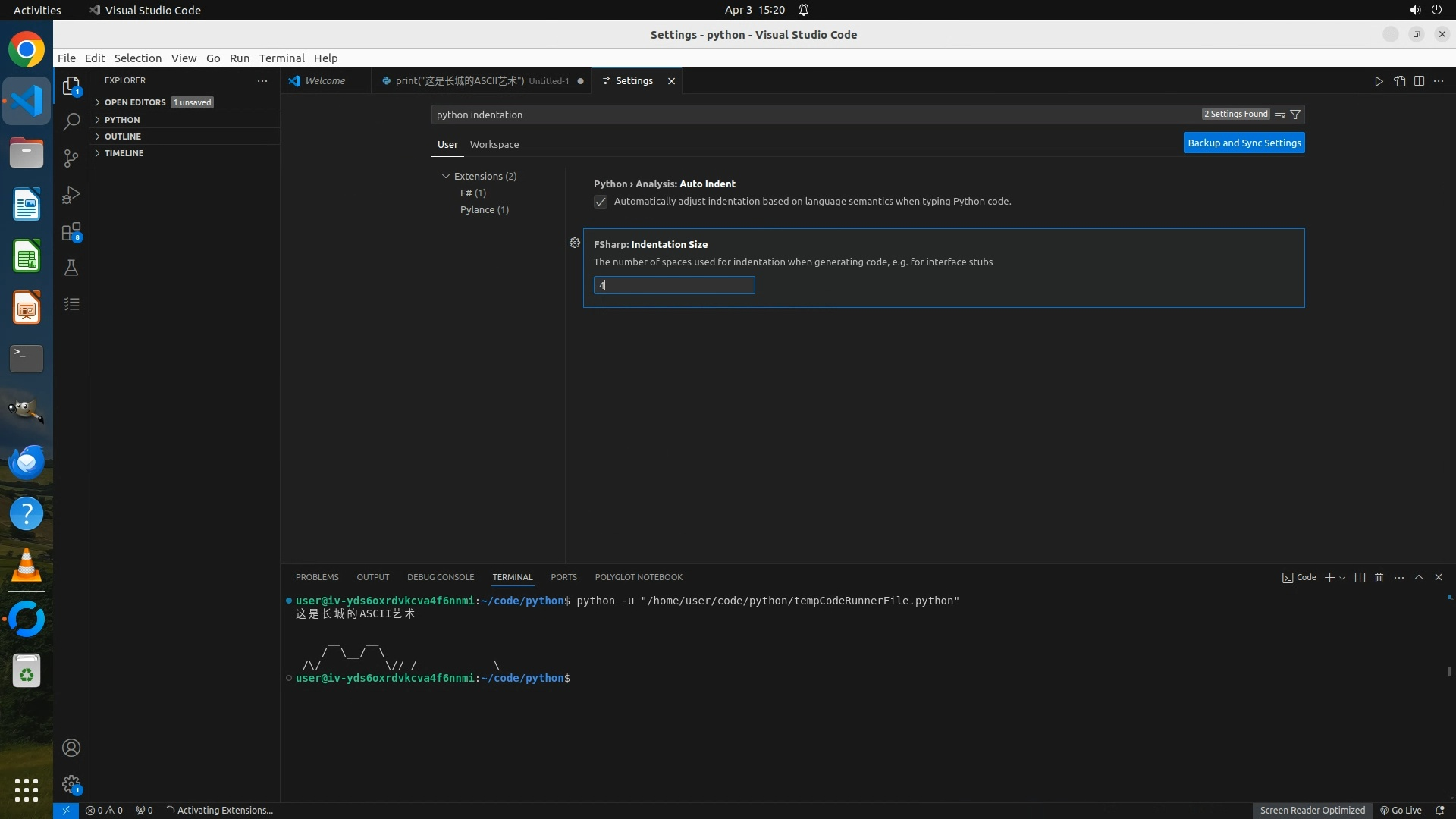Open the Extensions view
The image size is (1456, 819).
(x=71, y=231)
